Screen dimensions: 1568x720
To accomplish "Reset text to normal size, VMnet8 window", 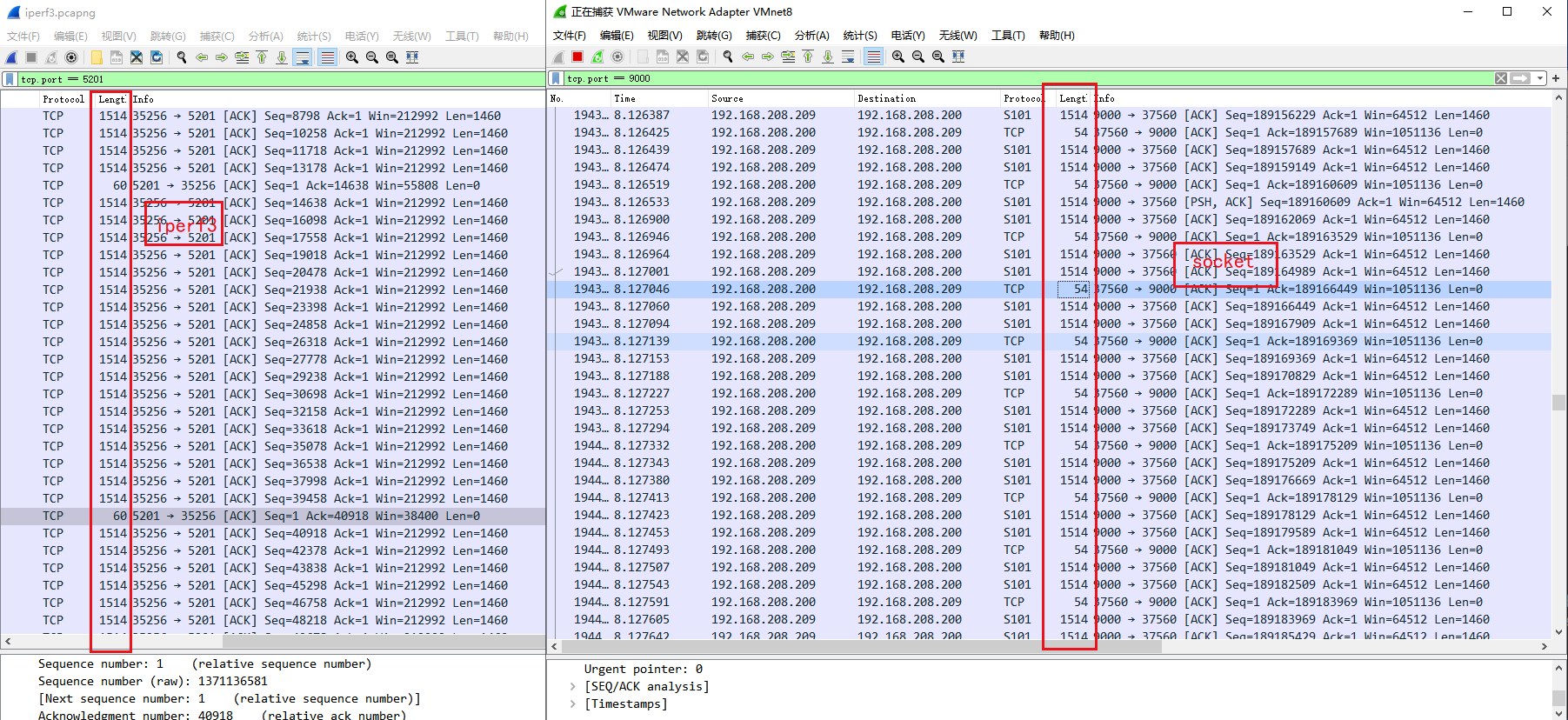I will pos(938,57).
